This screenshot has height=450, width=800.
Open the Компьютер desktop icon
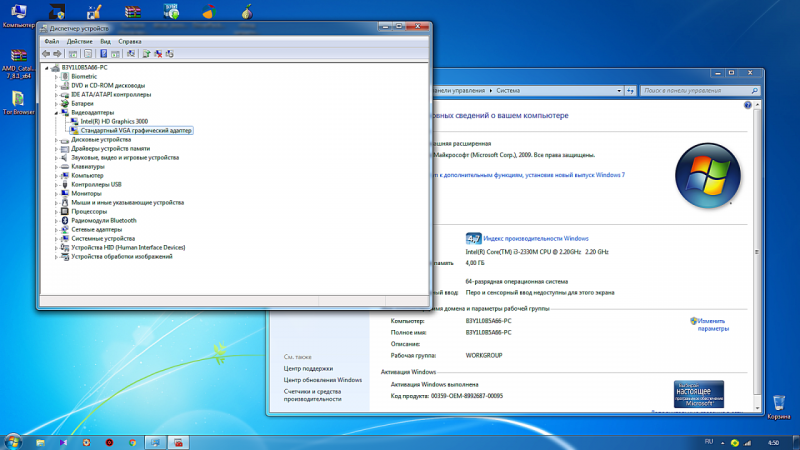[19, 15]
